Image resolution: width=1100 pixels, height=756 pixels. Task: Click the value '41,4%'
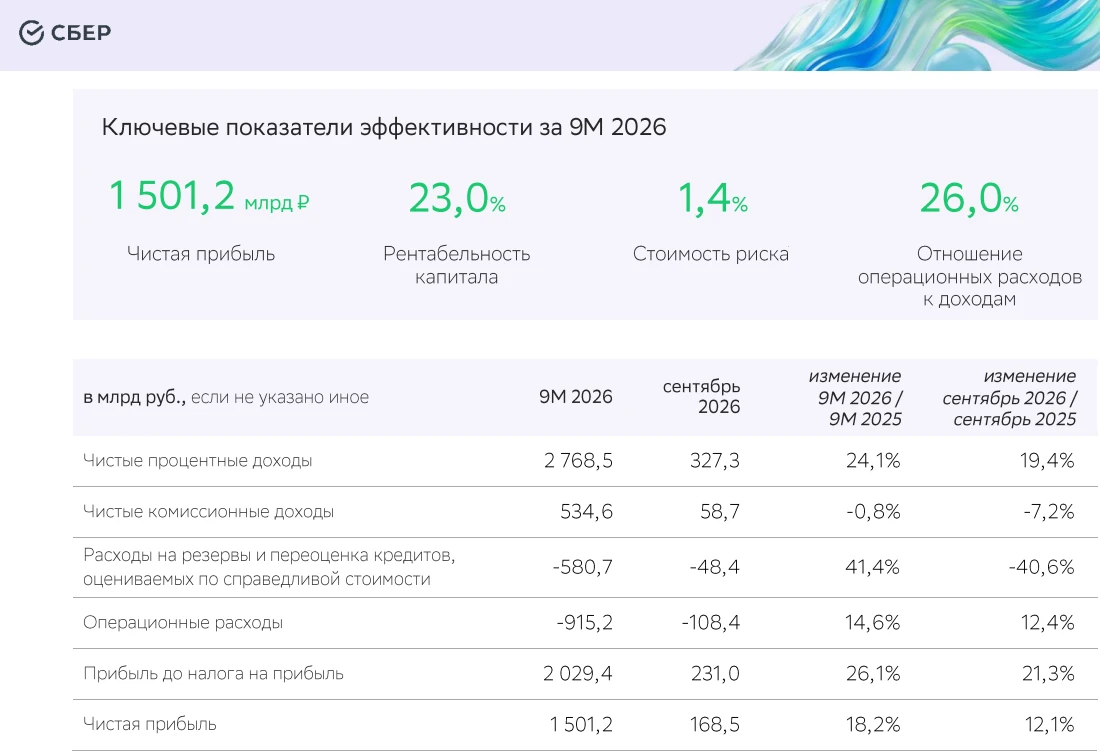[x=873, y=567]
